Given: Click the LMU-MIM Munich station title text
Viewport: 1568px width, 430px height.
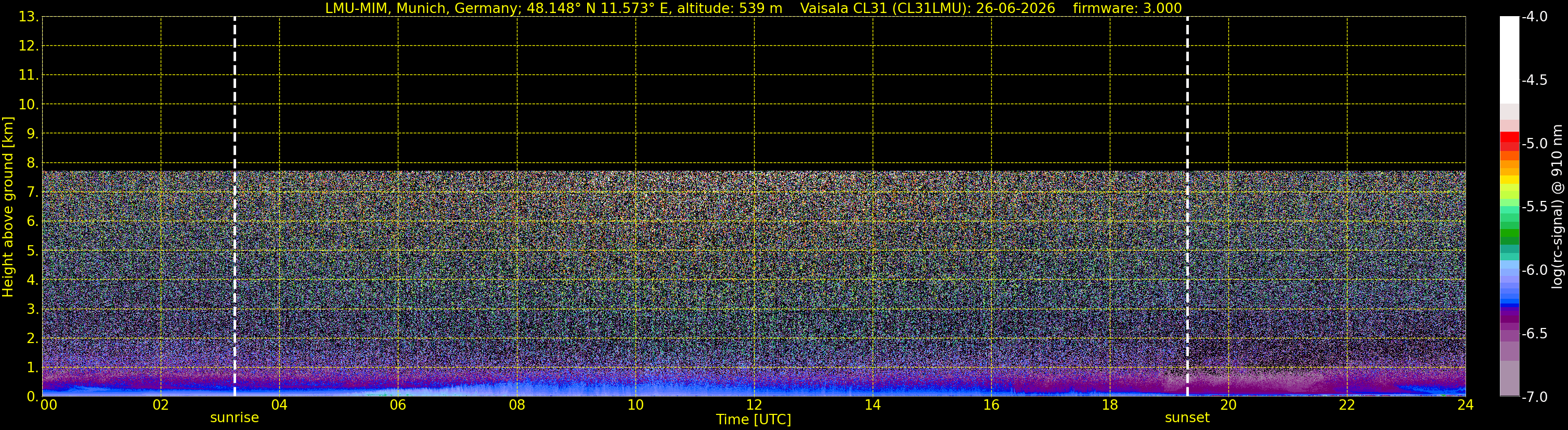Looking at the screenshot, I should [x=553, y=8].
